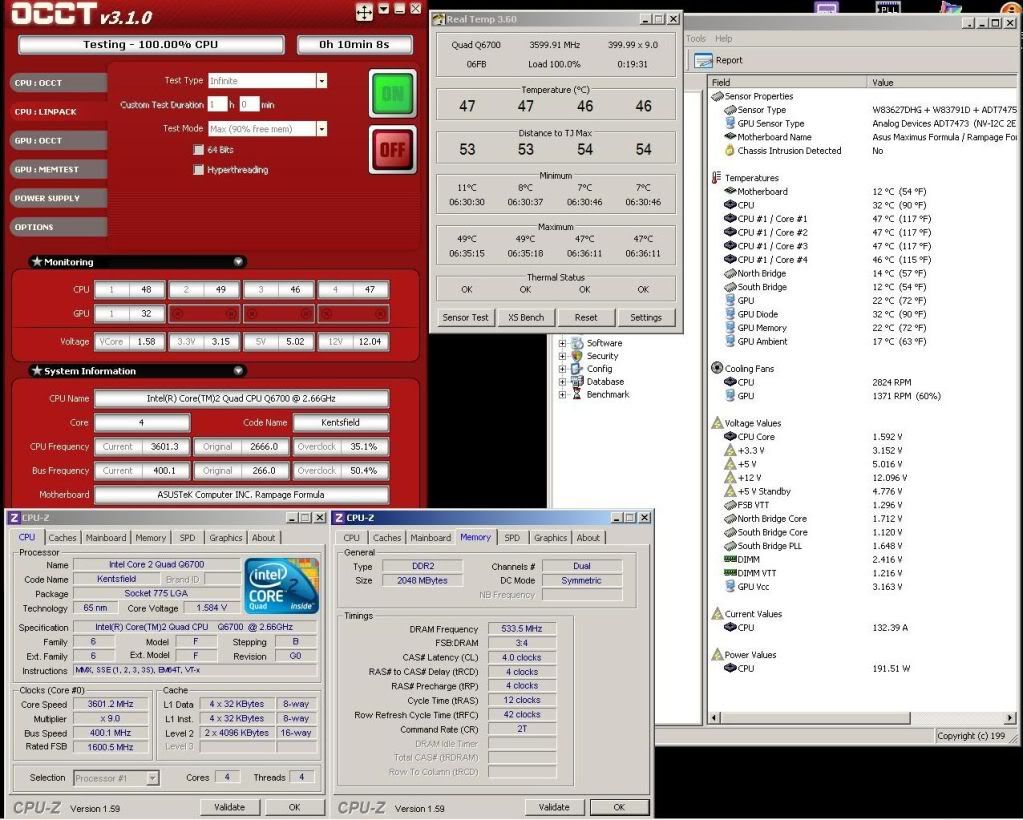This screenshot has height=820, width=1023.
Task: Open the Test Type dropdown showing Infinite
Action: tap(322, 80)
